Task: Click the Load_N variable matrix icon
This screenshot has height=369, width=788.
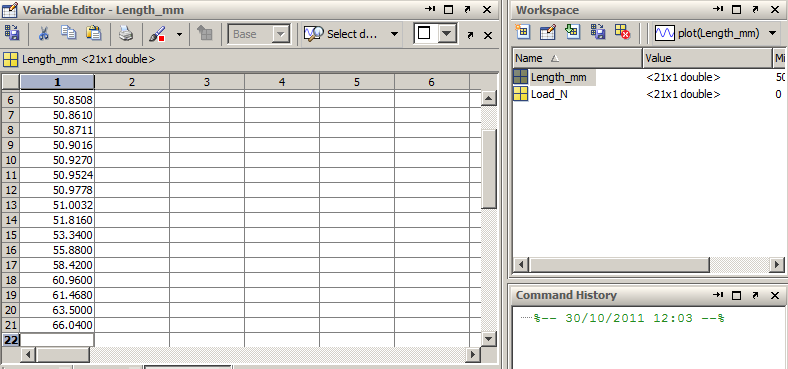Action: pos(521,94)
